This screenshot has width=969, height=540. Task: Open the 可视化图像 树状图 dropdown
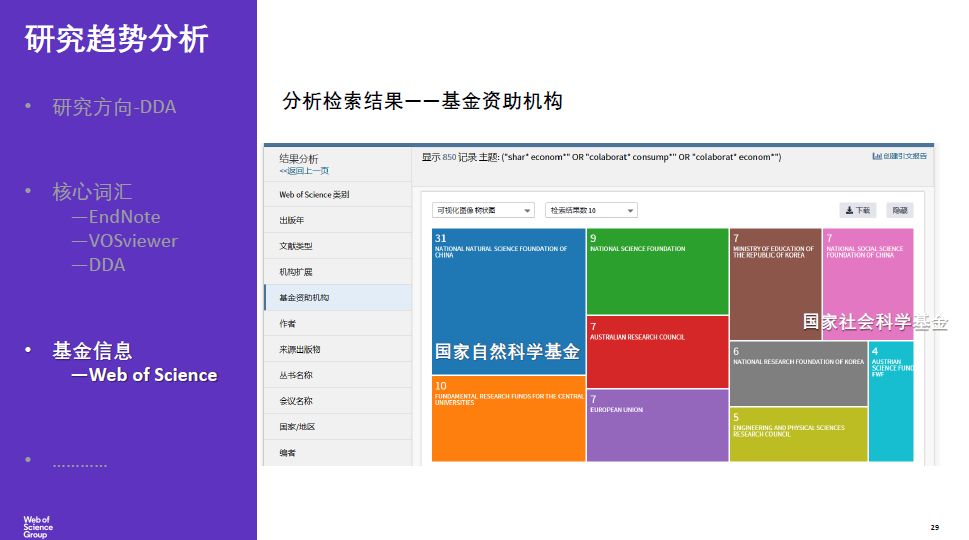[x=483, y=210]
